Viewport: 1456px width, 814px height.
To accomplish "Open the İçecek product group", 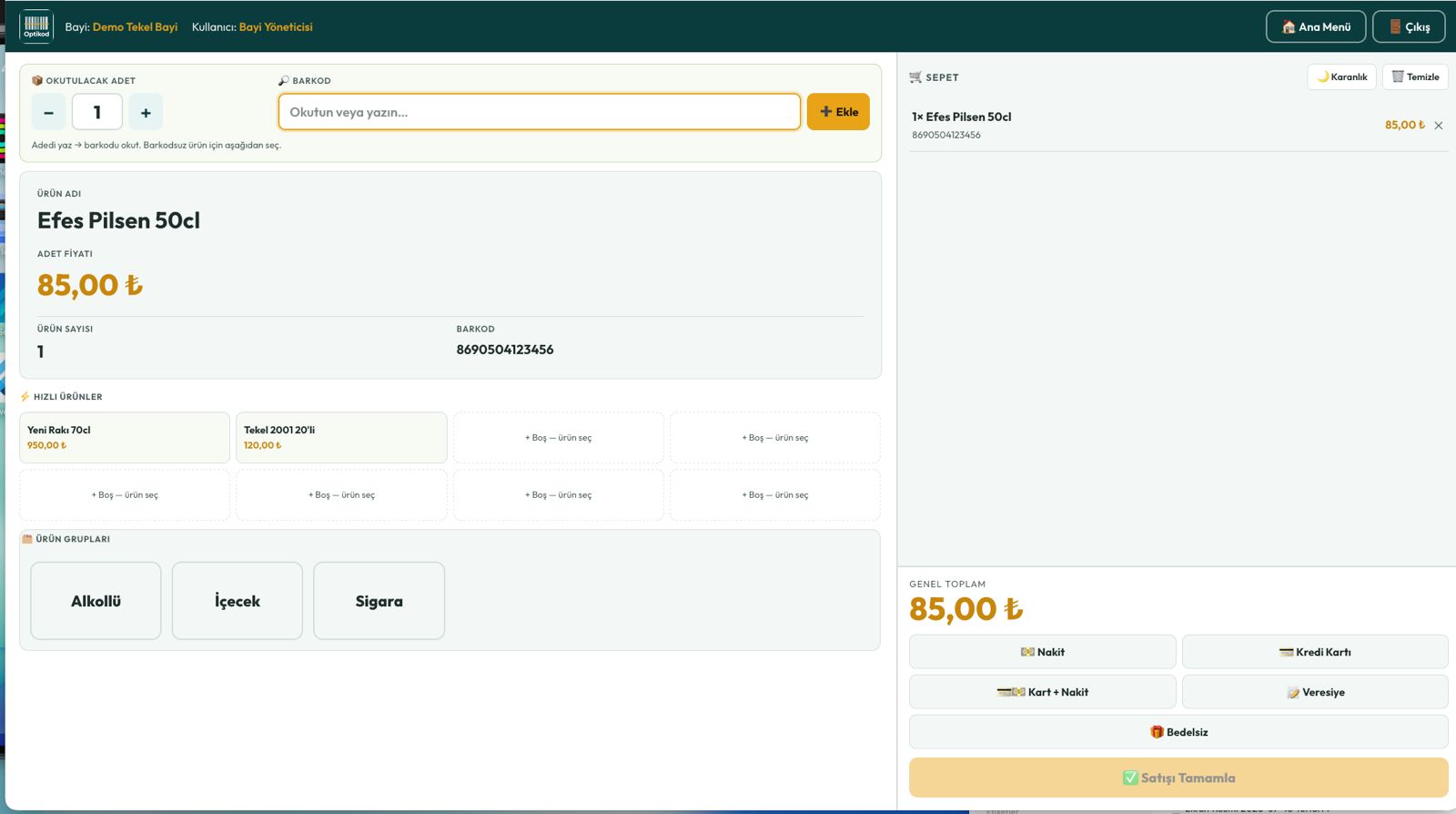I will point(238,601).
